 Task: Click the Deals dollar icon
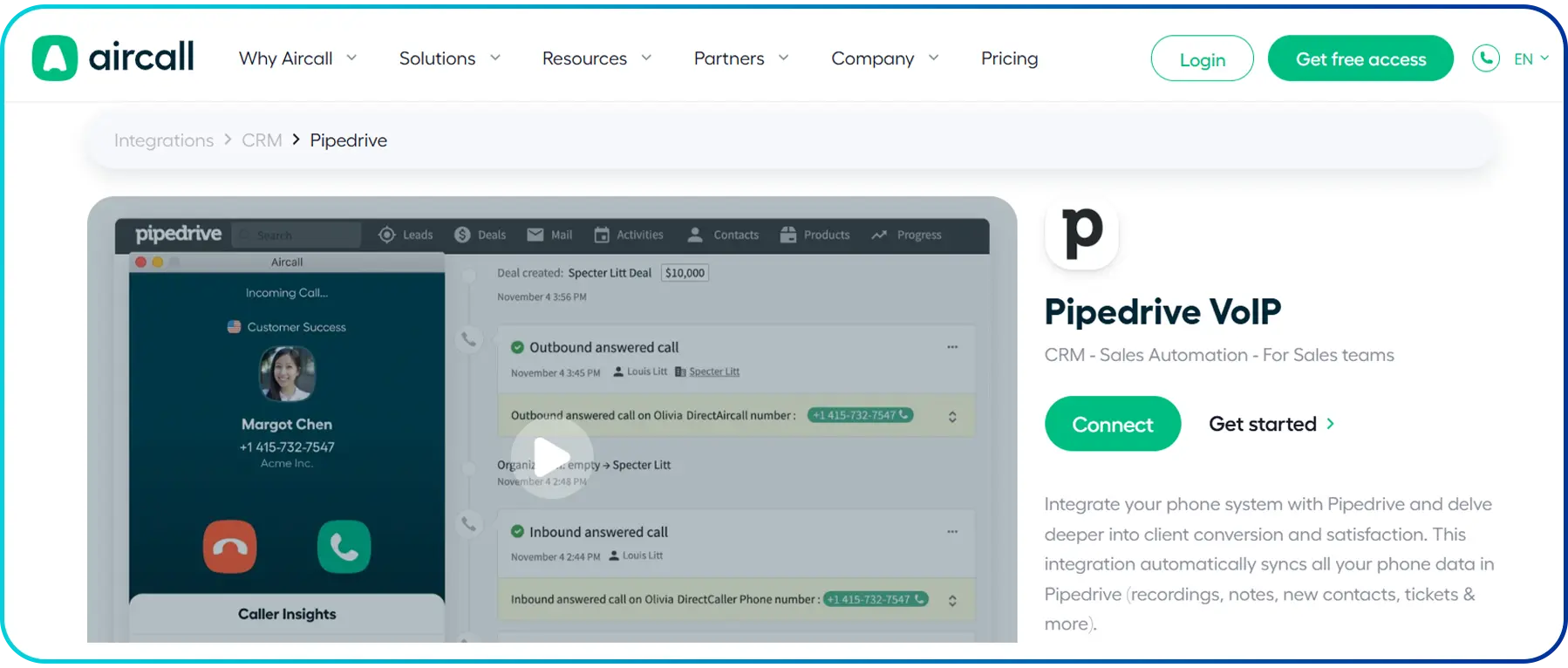(x=462, y=235)
